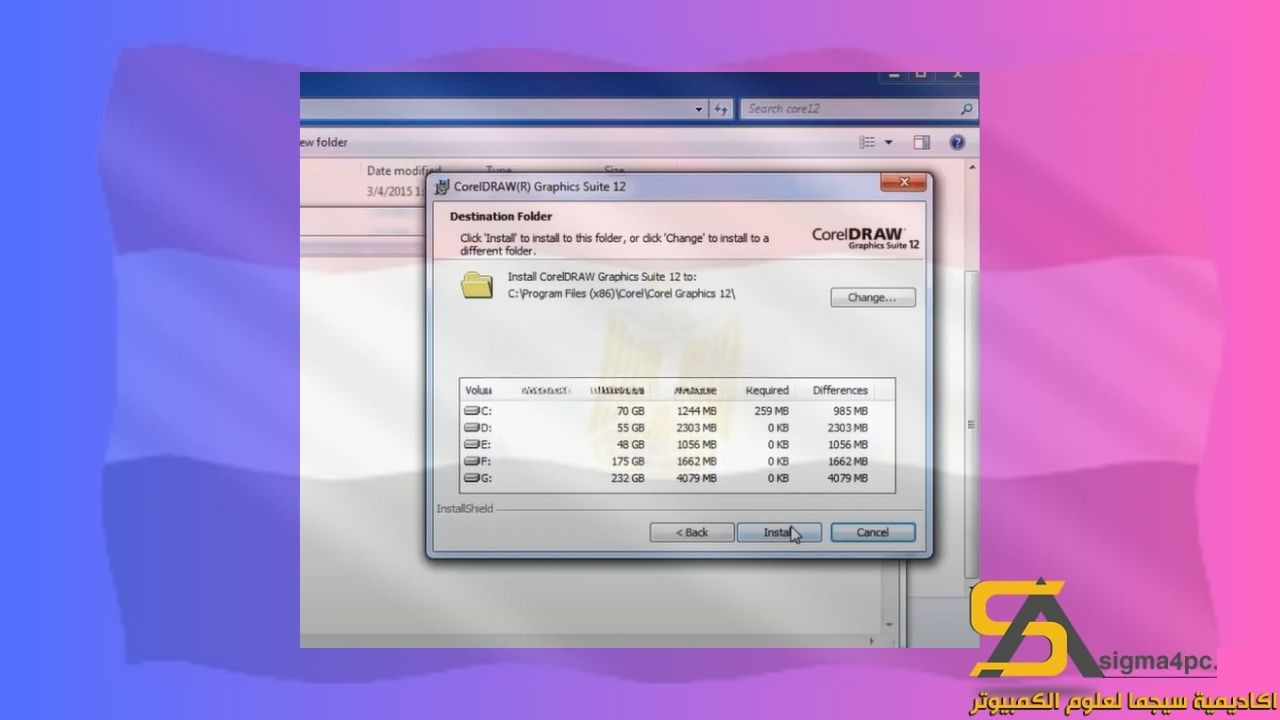Viewport: 1280px width, 720px height.
Task: Select the E: drive volume row
Action: tap(677, 444)
